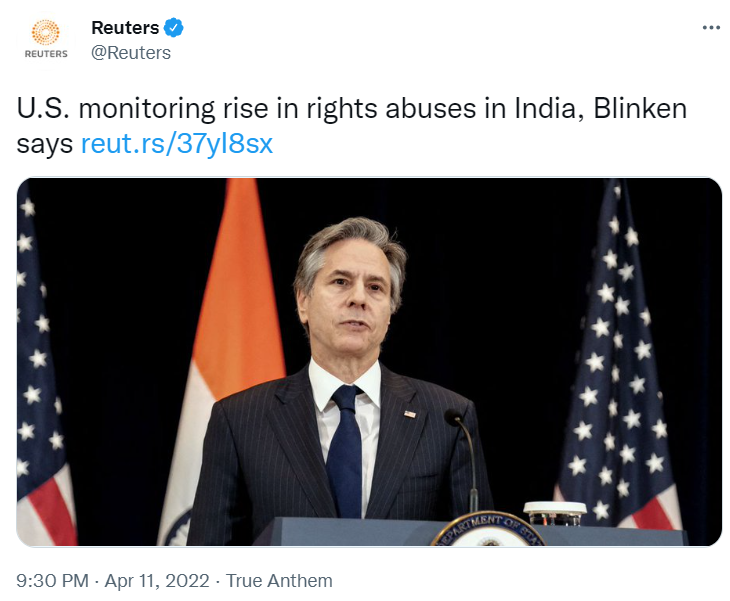730x601 pixels.
Task: Click the Reuters circular dotted logo avatar
Action: click(x=46, y=30)
